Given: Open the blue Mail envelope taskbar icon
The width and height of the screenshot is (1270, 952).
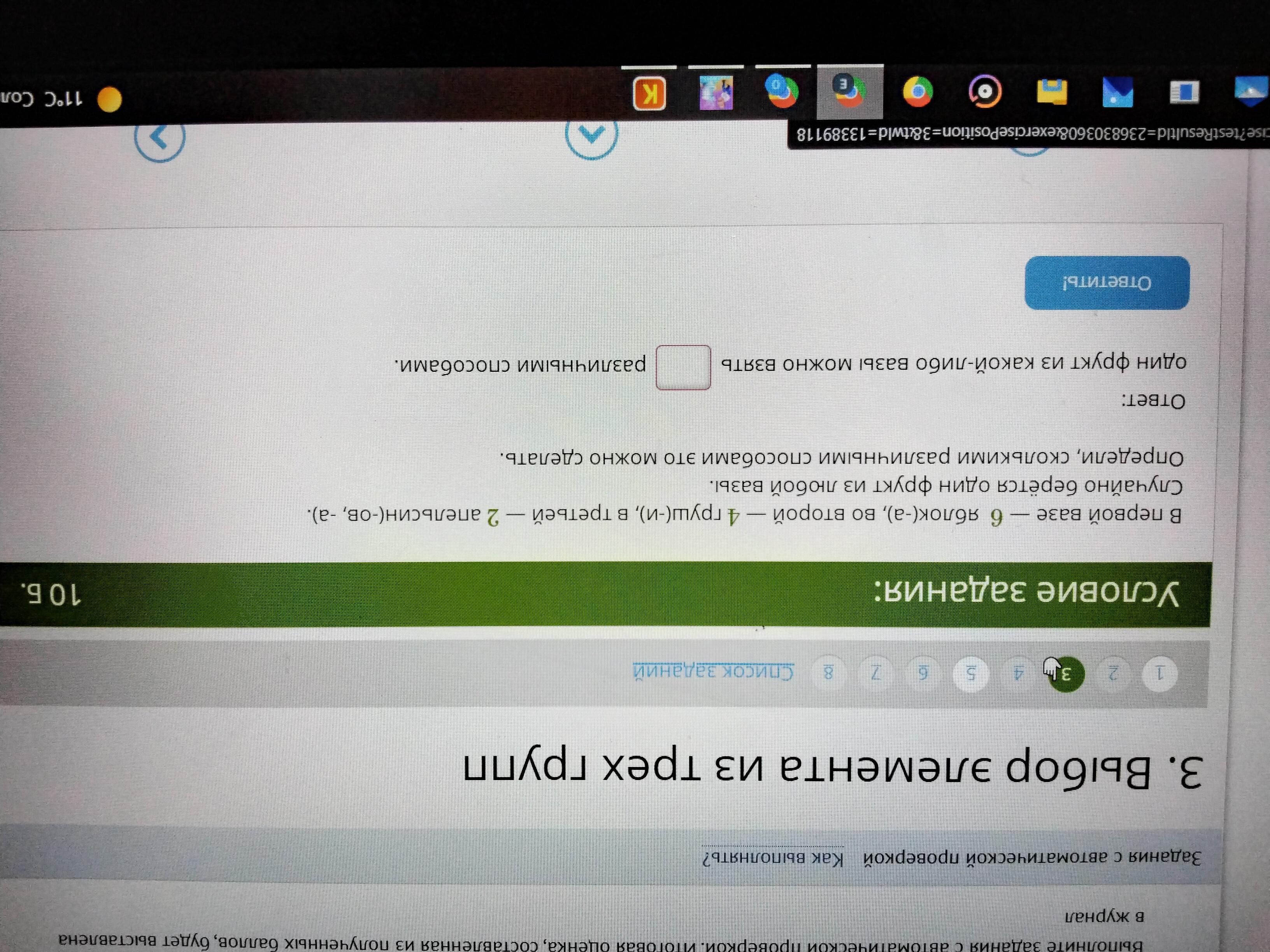Looking at the screenshot, I should click(1118, 92).
